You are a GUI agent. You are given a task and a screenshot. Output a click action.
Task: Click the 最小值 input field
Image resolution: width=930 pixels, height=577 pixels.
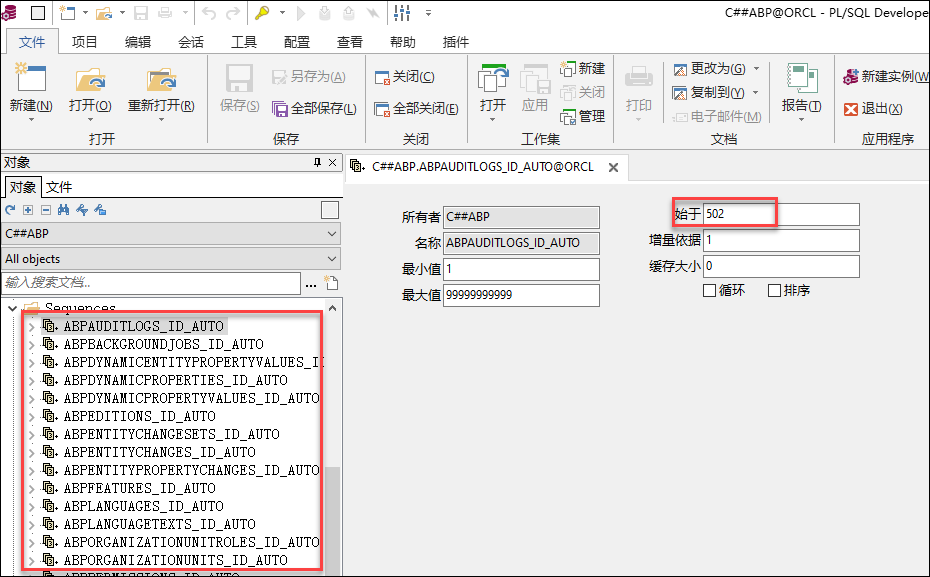521,269
